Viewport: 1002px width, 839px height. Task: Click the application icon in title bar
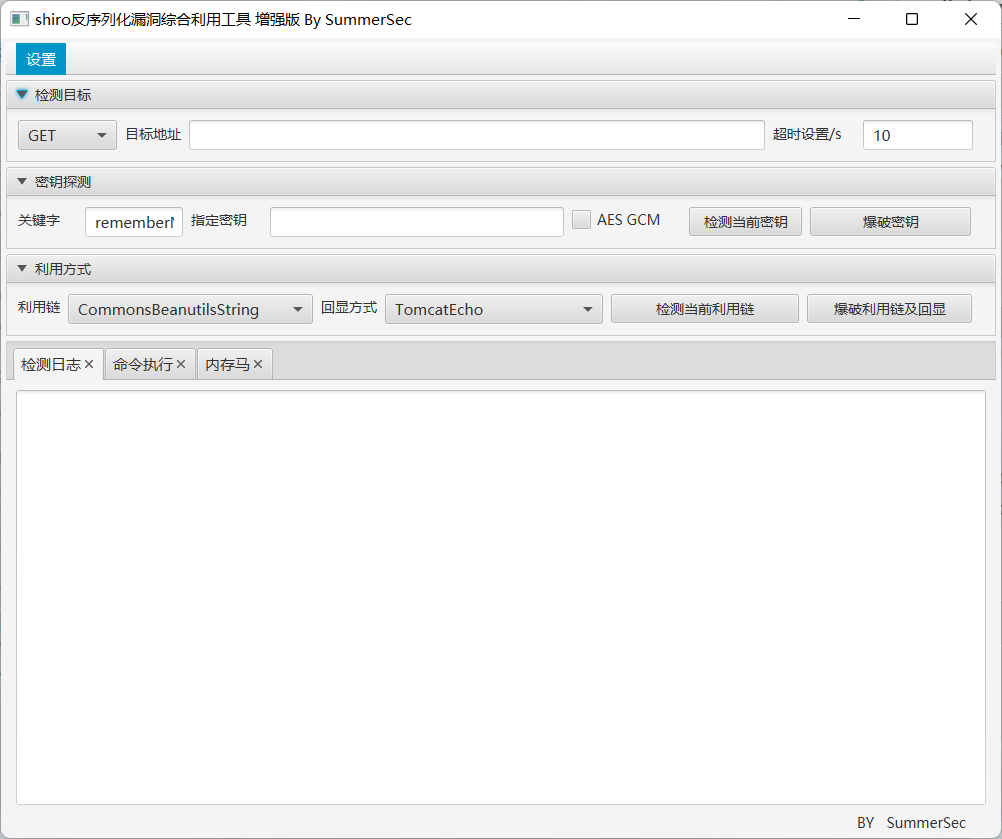click(19, 19)
